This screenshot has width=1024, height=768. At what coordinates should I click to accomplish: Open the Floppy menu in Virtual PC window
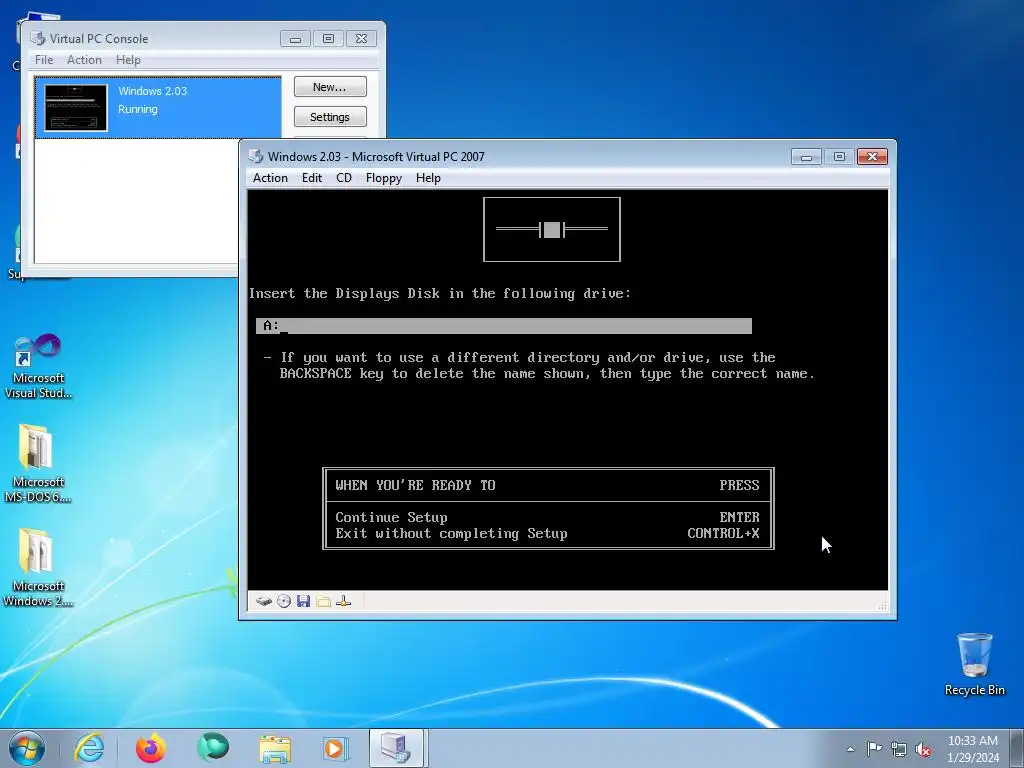383,178
